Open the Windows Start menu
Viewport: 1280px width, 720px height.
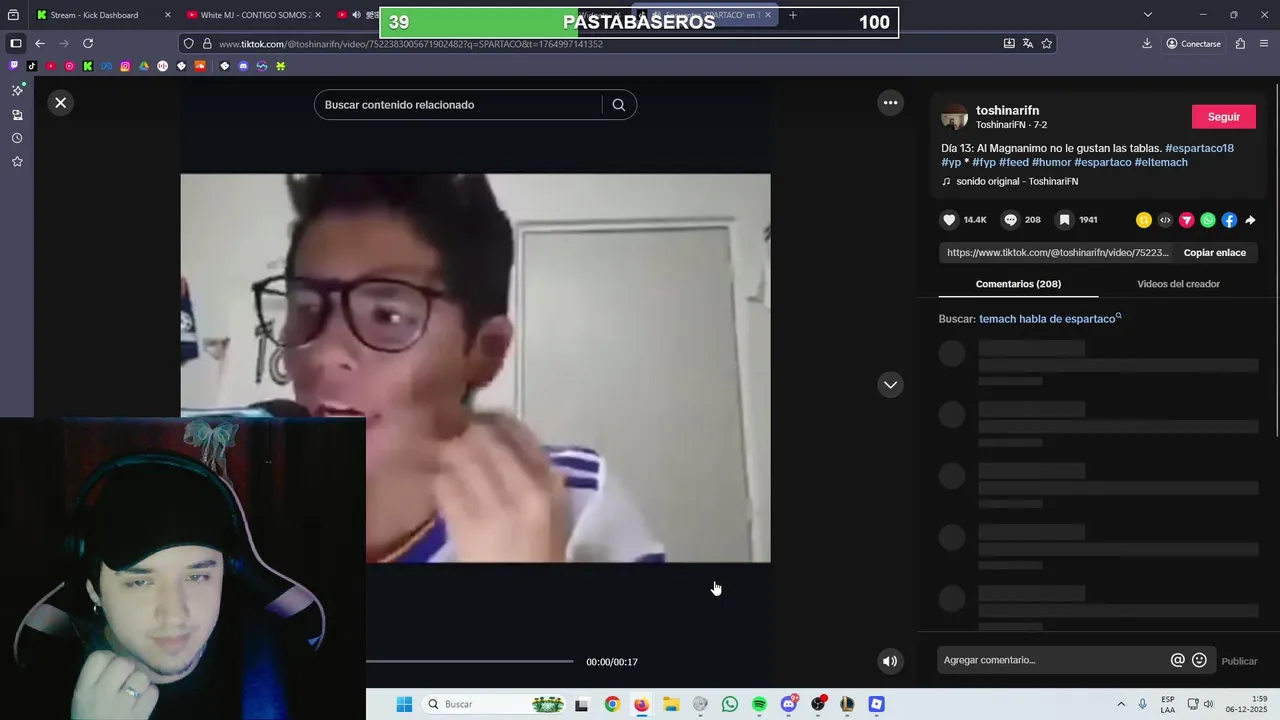404,704
